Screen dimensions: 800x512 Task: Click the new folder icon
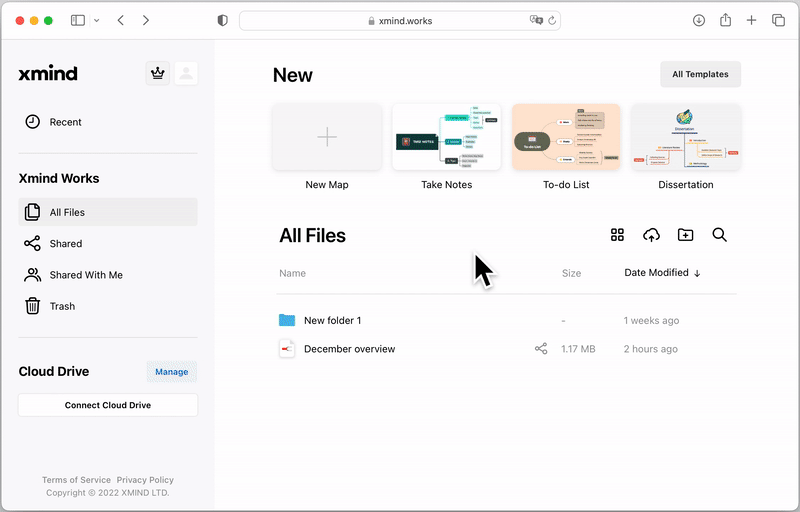click(x=685, y=235)
